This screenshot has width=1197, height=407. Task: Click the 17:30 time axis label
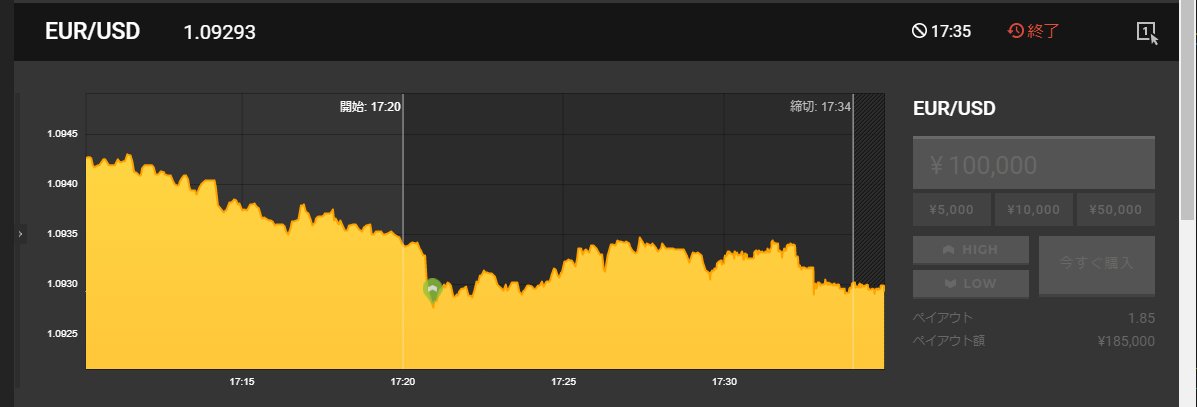coord(724,381)
